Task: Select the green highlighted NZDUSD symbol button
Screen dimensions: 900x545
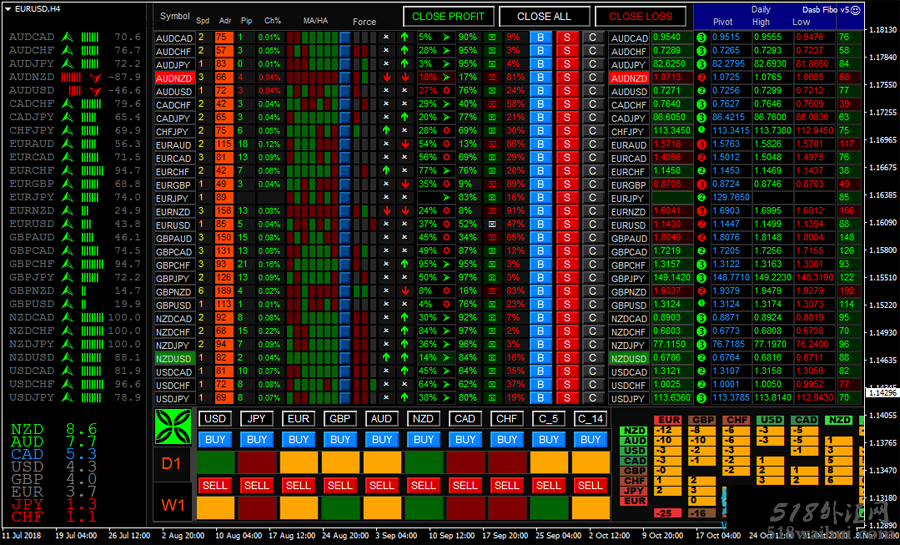Action: [174, 359]
